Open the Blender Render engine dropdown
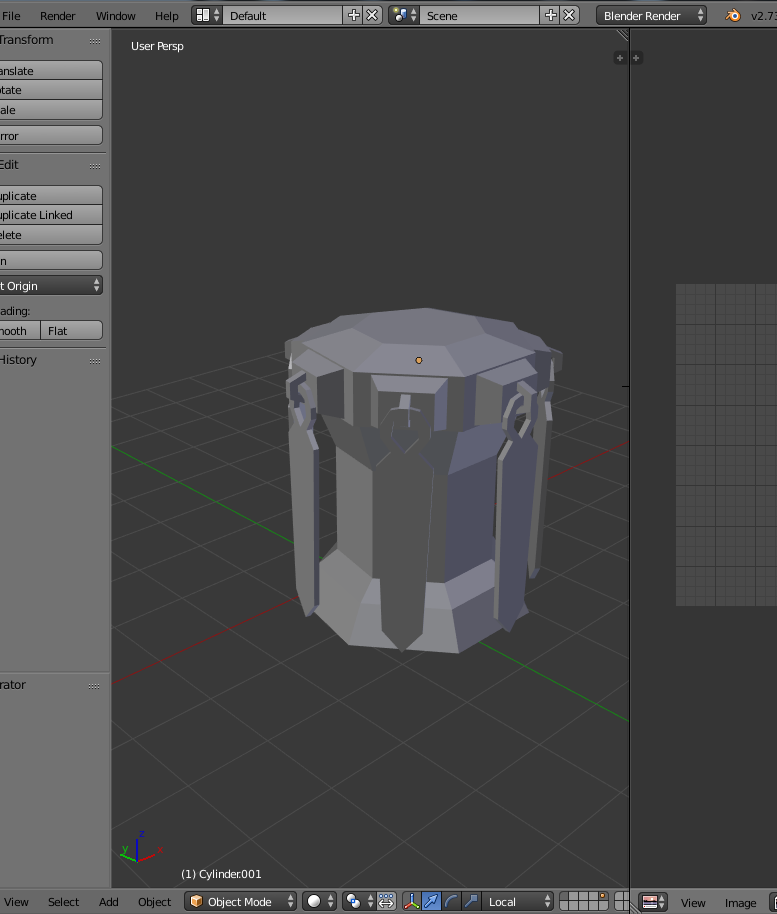777x914 pixels. click(x=651, y=16)
